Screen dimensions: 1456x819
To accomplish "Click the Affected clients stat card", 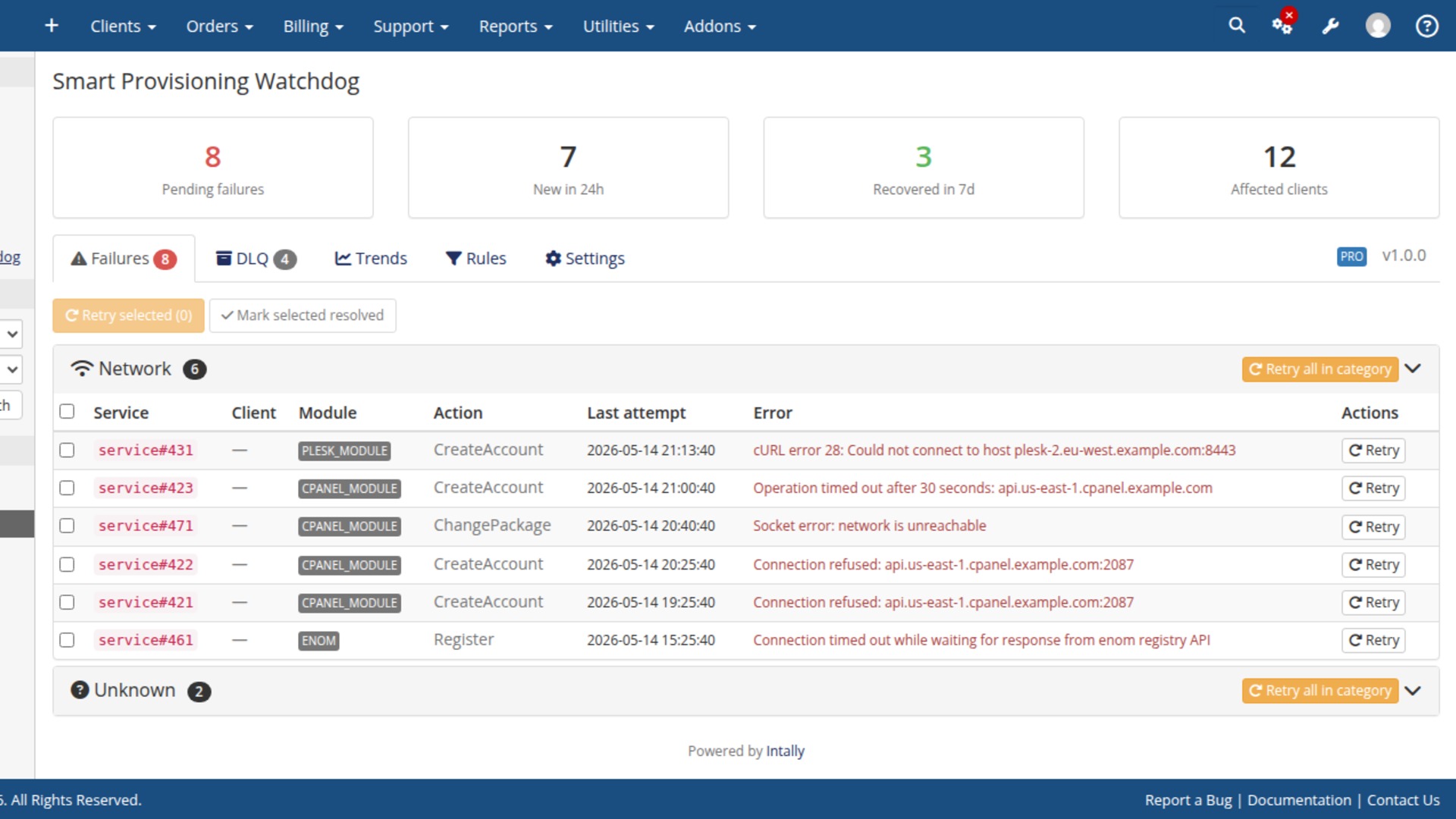I will coord(1279,168).
